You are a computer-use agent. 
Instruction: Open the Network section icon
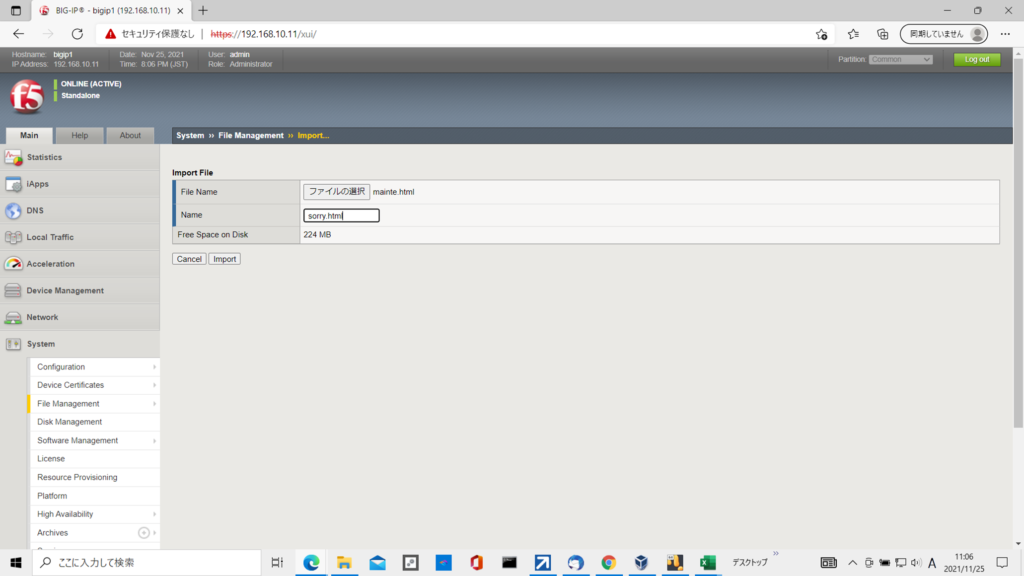tap(13, 317)
